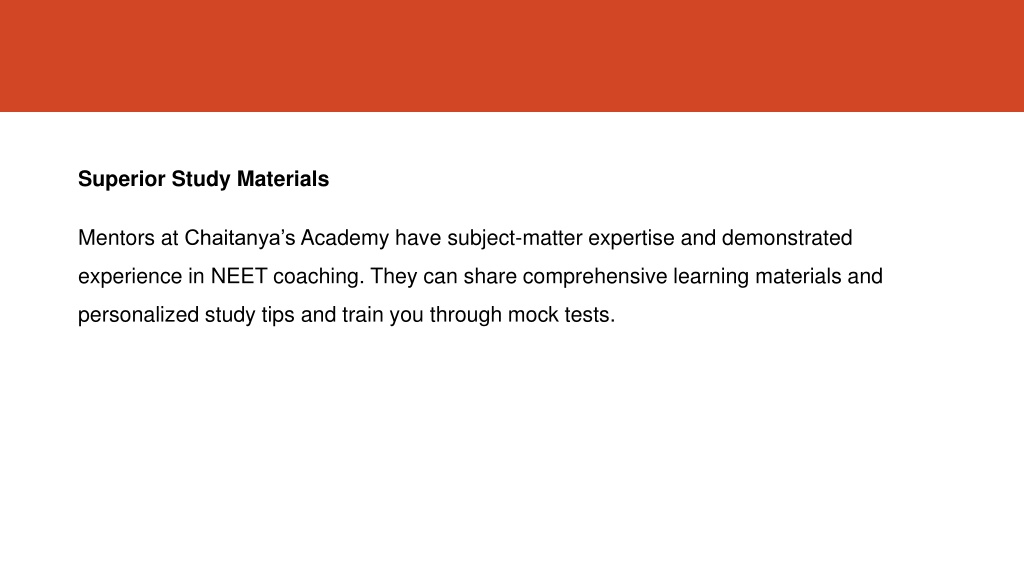This screenshot has width=1024, height=576.
Task: Click the 'Superior Study Materials' heading
Action: click(203, 179)
